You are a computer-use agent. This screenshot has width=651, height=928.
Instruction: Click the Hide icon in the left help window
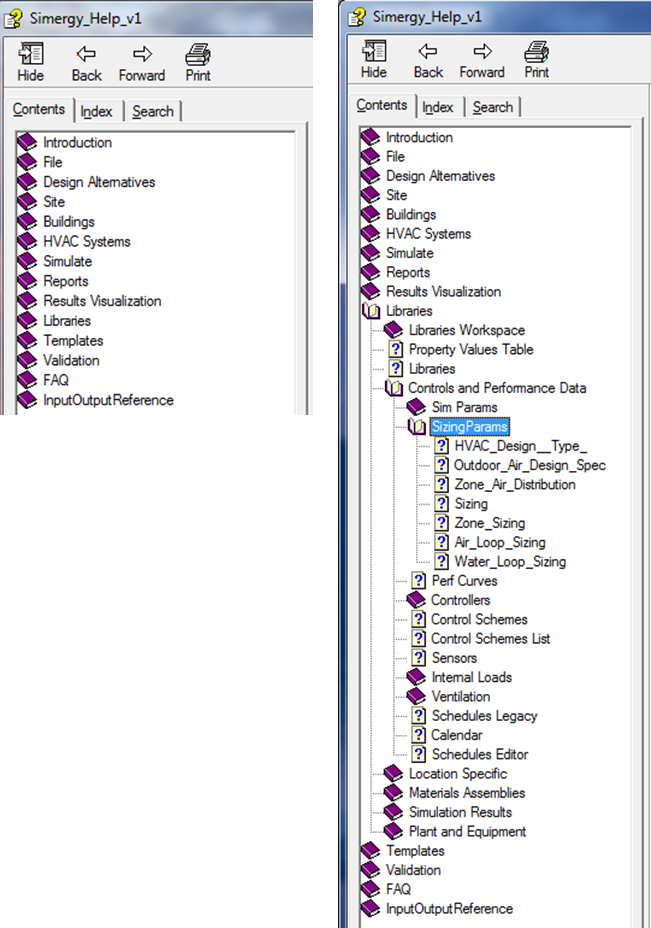pyautogui.click(x=31, y=56)
